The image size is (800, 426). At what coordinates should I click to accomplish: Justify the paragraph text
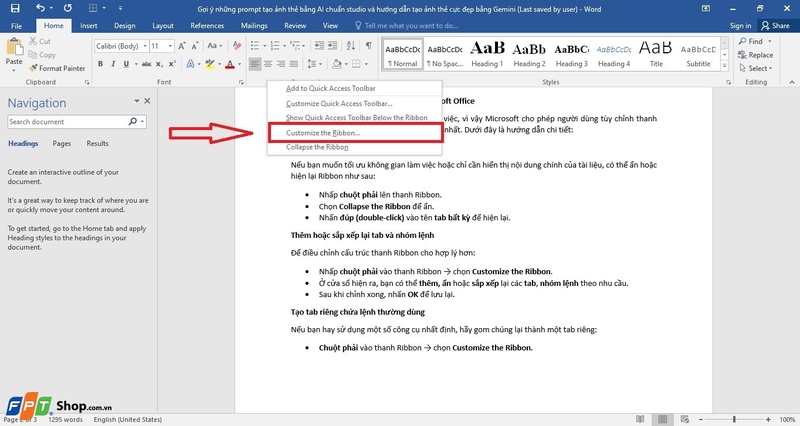pos(294,64)
